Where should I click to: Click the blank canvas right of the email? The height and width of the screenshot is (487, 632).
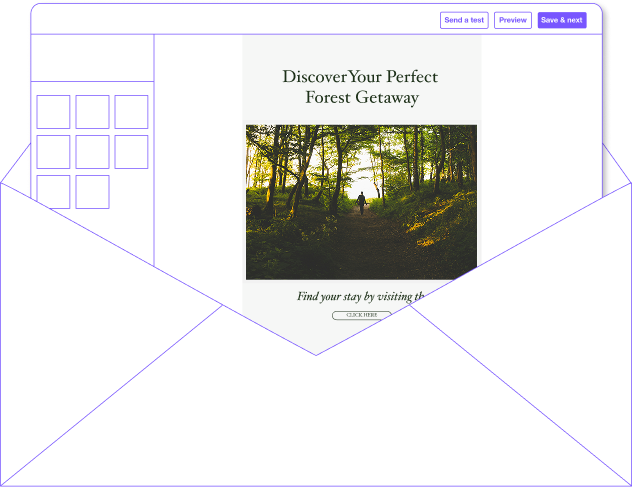(540, 100)
